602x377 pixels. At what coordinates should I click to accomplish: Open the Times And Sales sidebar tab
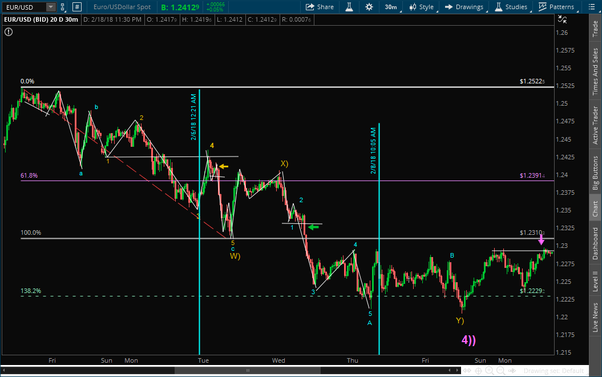(595, 71)
